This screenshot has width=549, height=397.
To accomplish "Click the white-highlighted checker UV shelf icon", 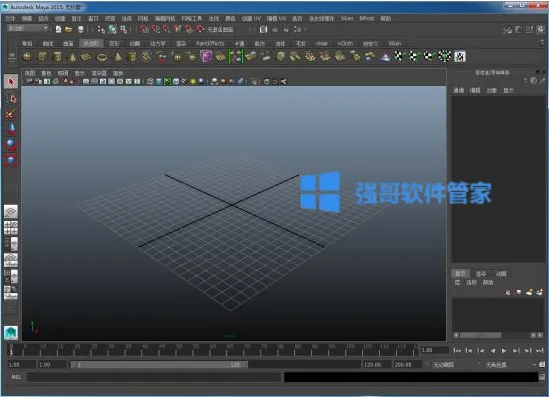I will (x=460, y=56).
